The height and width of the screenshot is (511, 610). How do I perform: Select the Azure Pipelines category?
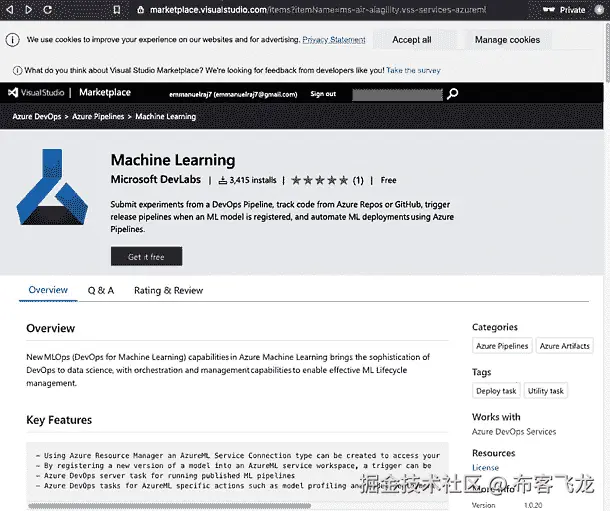(502, 346)
